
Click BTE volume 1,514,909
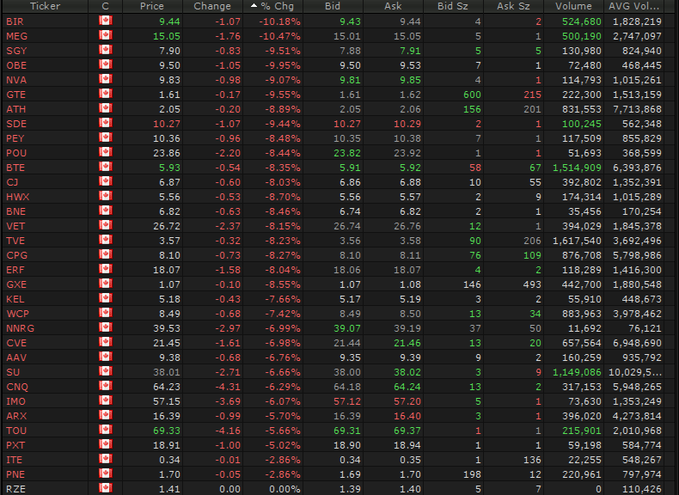[x=577, y=168]
